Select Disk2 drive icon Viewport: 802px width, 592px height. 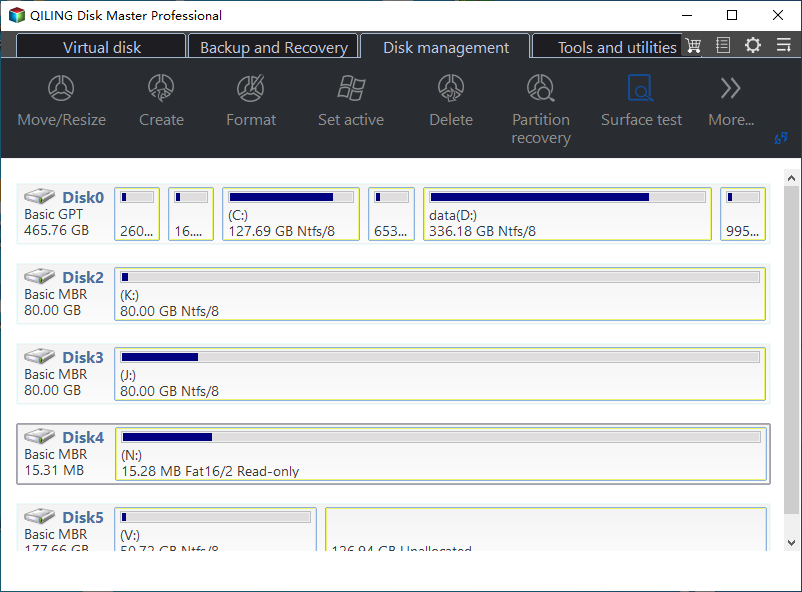click(39, 276)
